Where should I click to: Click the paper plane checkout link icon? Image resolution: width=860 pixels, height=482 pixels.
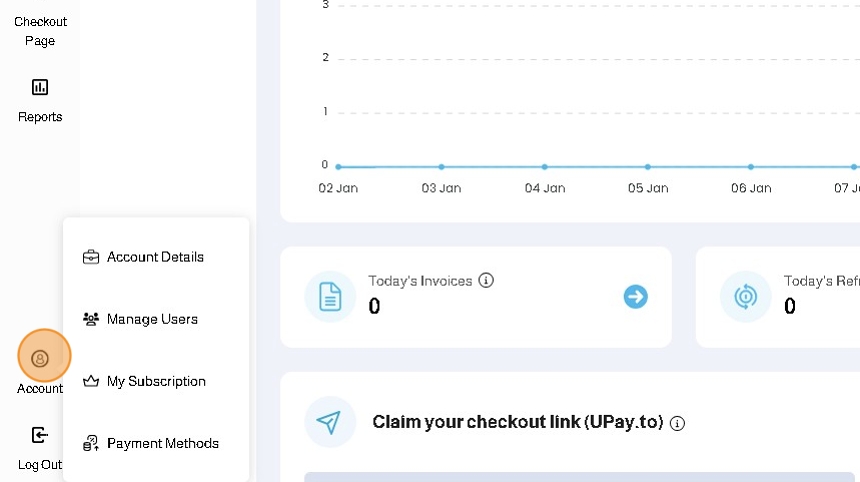coord(329,422)
